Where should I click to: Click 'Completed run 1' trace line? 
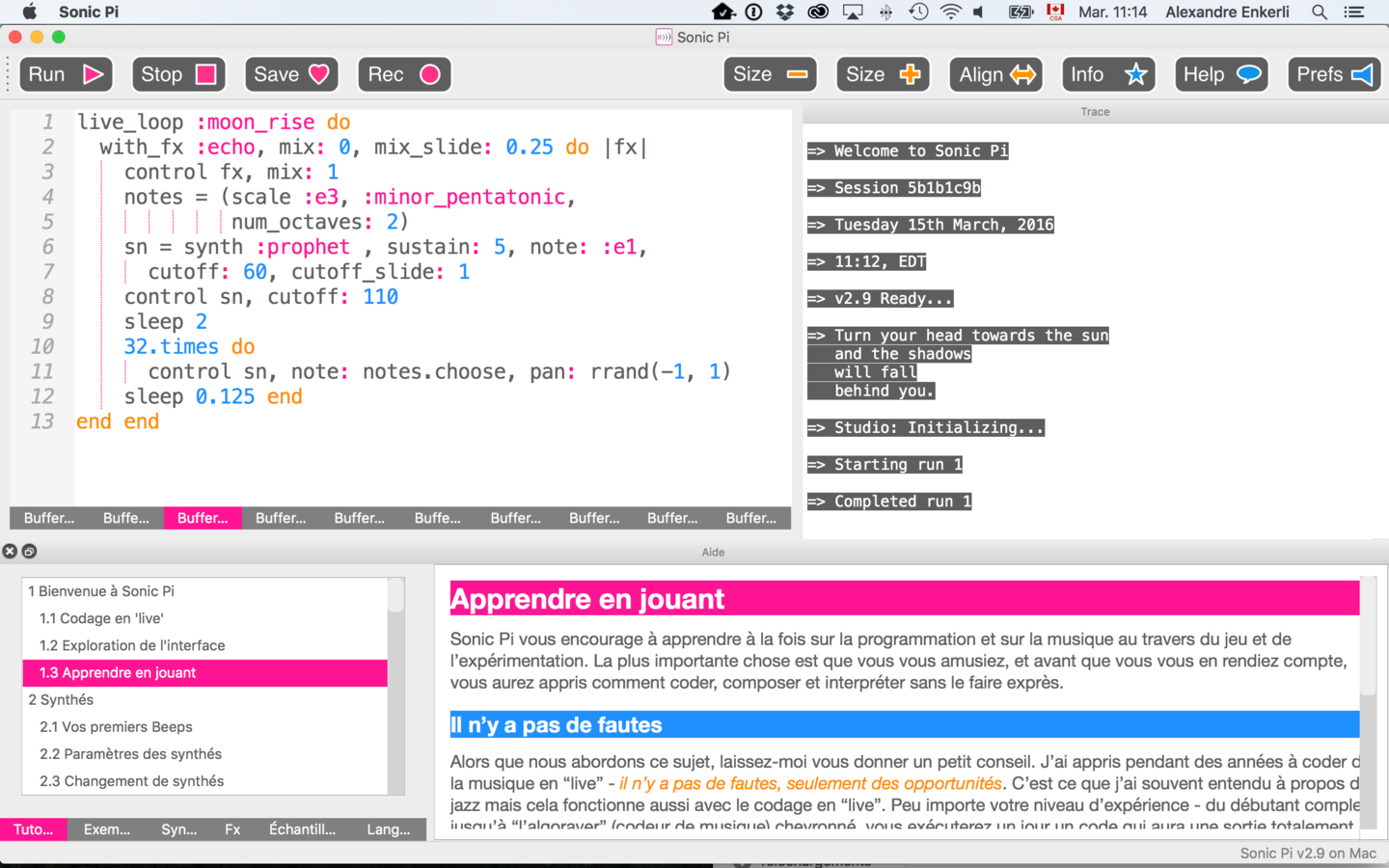click(x=889, y=502)
